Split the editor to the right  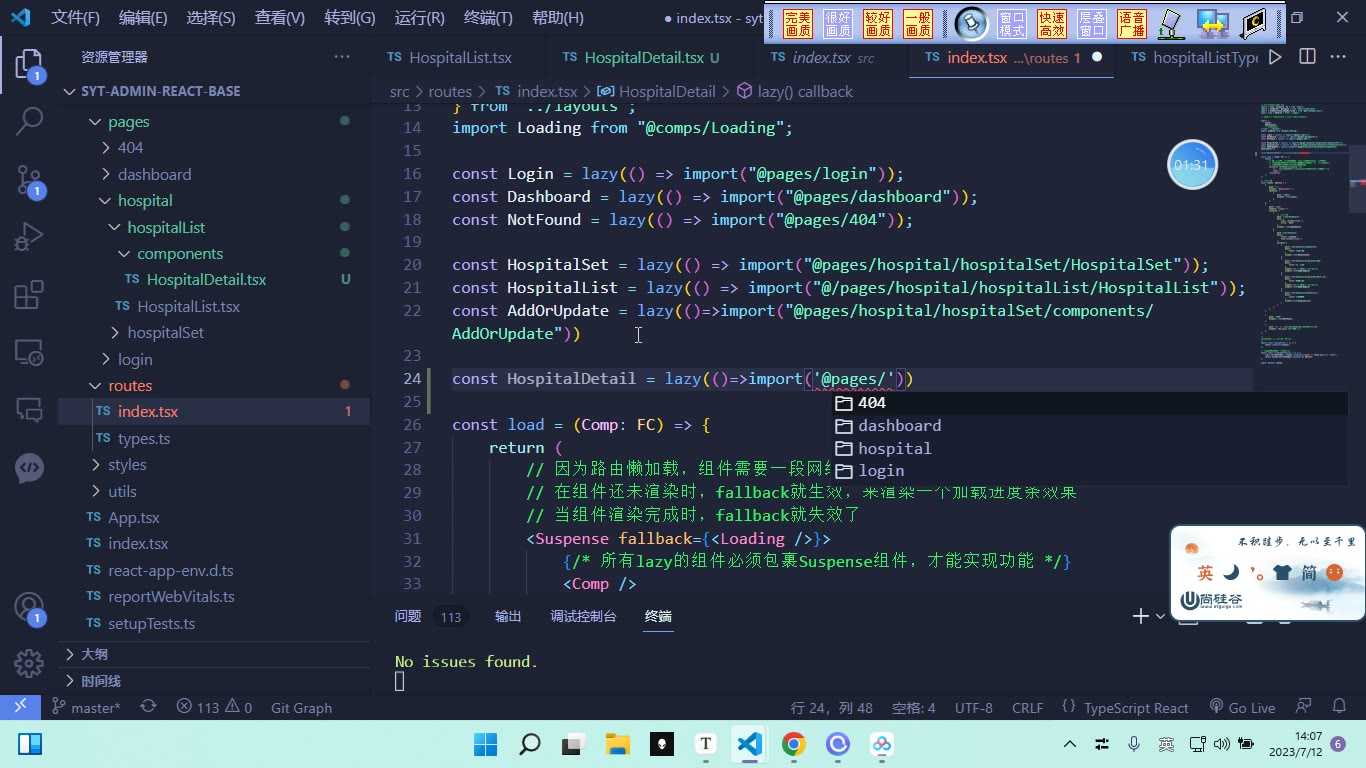pos(1307,57)
